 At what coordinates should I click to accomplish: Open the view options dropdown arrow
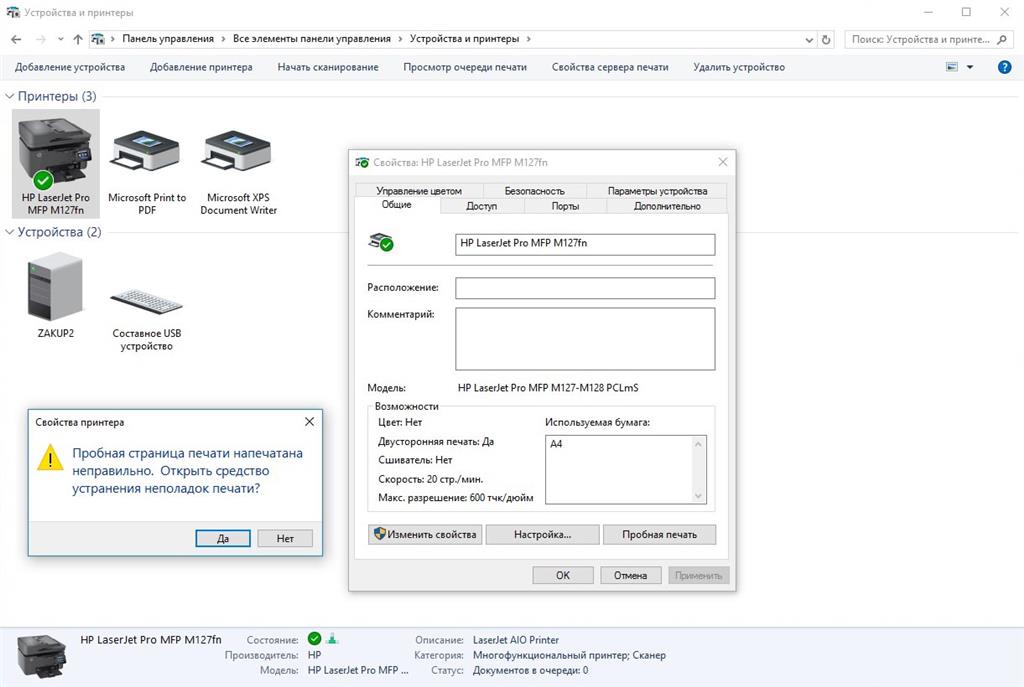pyautogui.click(x=970, y=67)
